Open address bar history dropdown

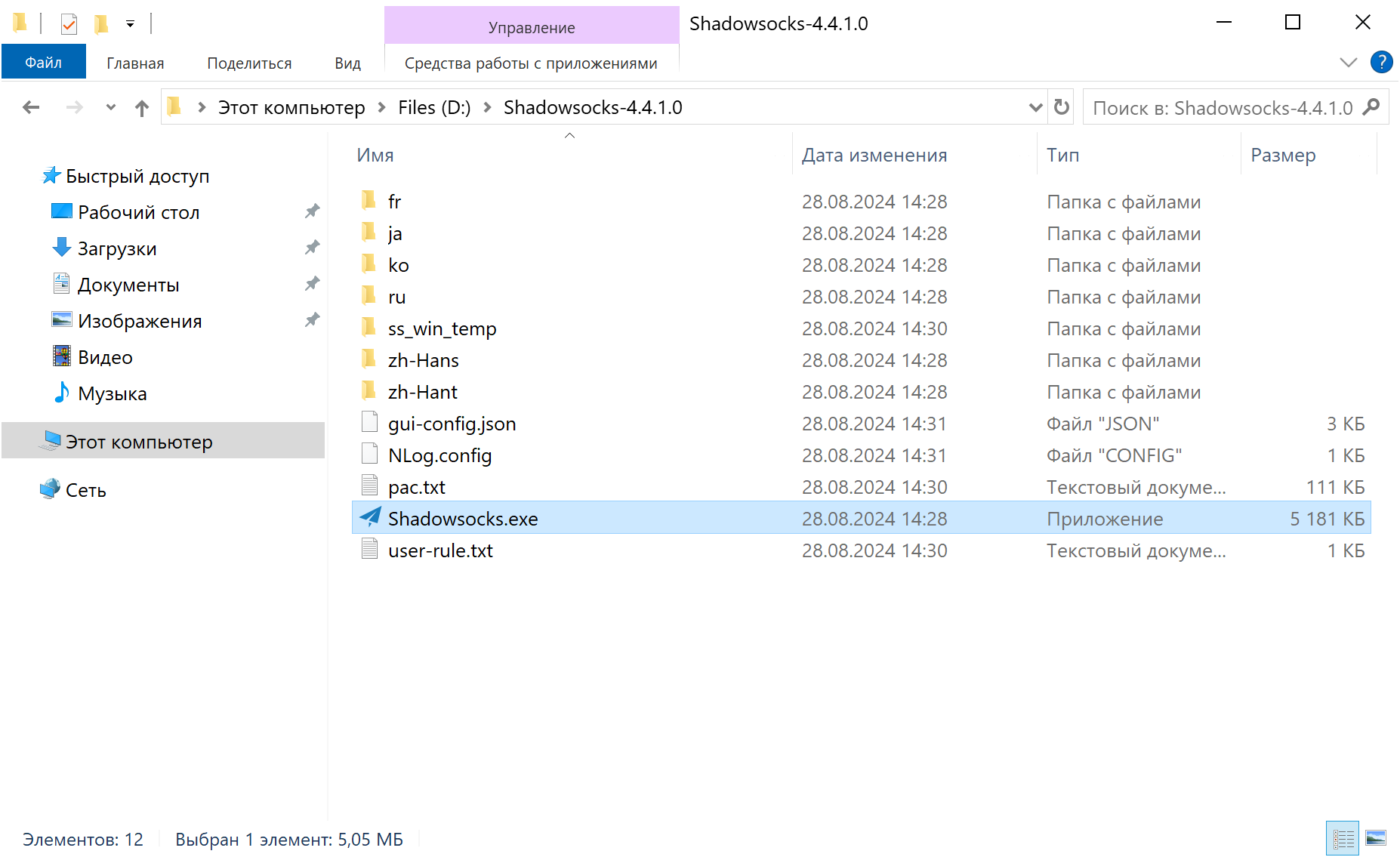1035,107
